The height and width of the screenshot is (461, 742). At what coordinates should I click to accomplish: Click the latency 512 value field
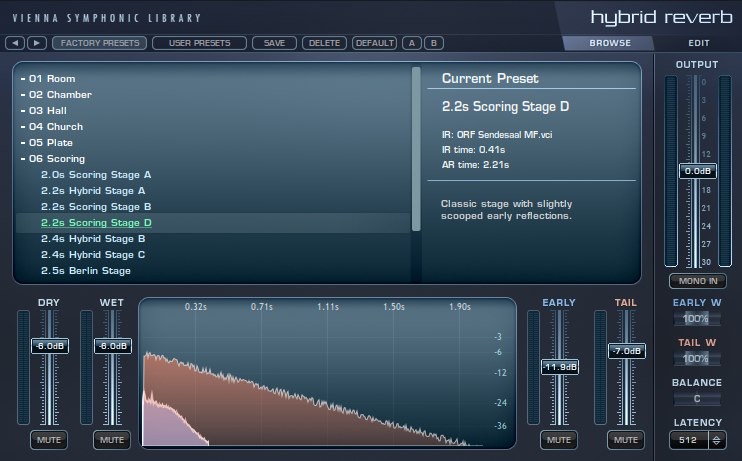pyautogui.click(x=689, y=440)
